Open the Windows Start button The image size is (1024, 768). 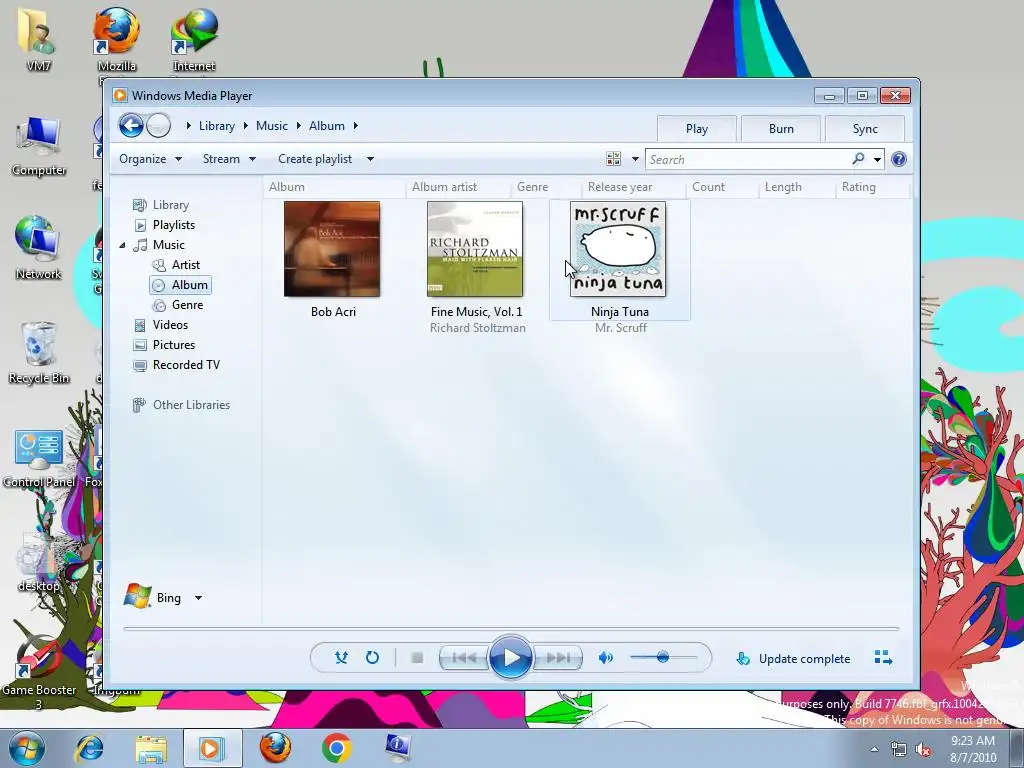(27, 748)
